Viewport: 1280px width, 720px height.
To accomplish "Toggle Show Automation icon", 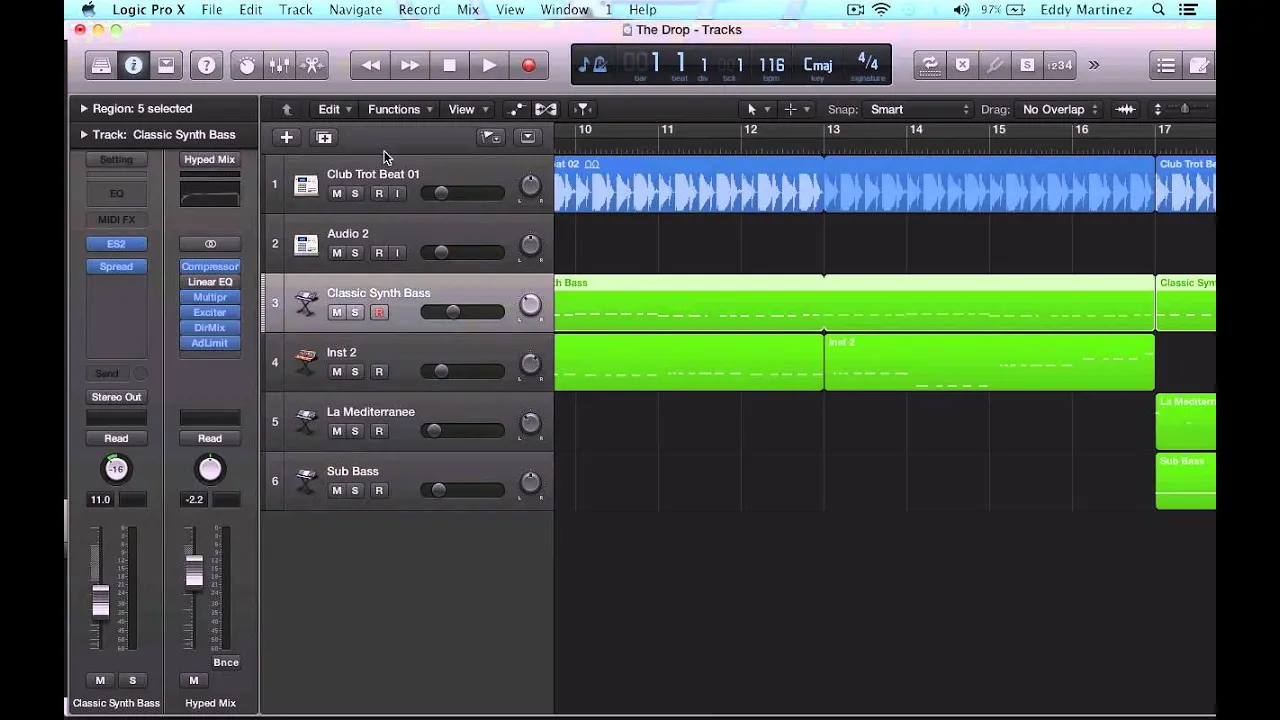I will [x=515, y=109].
